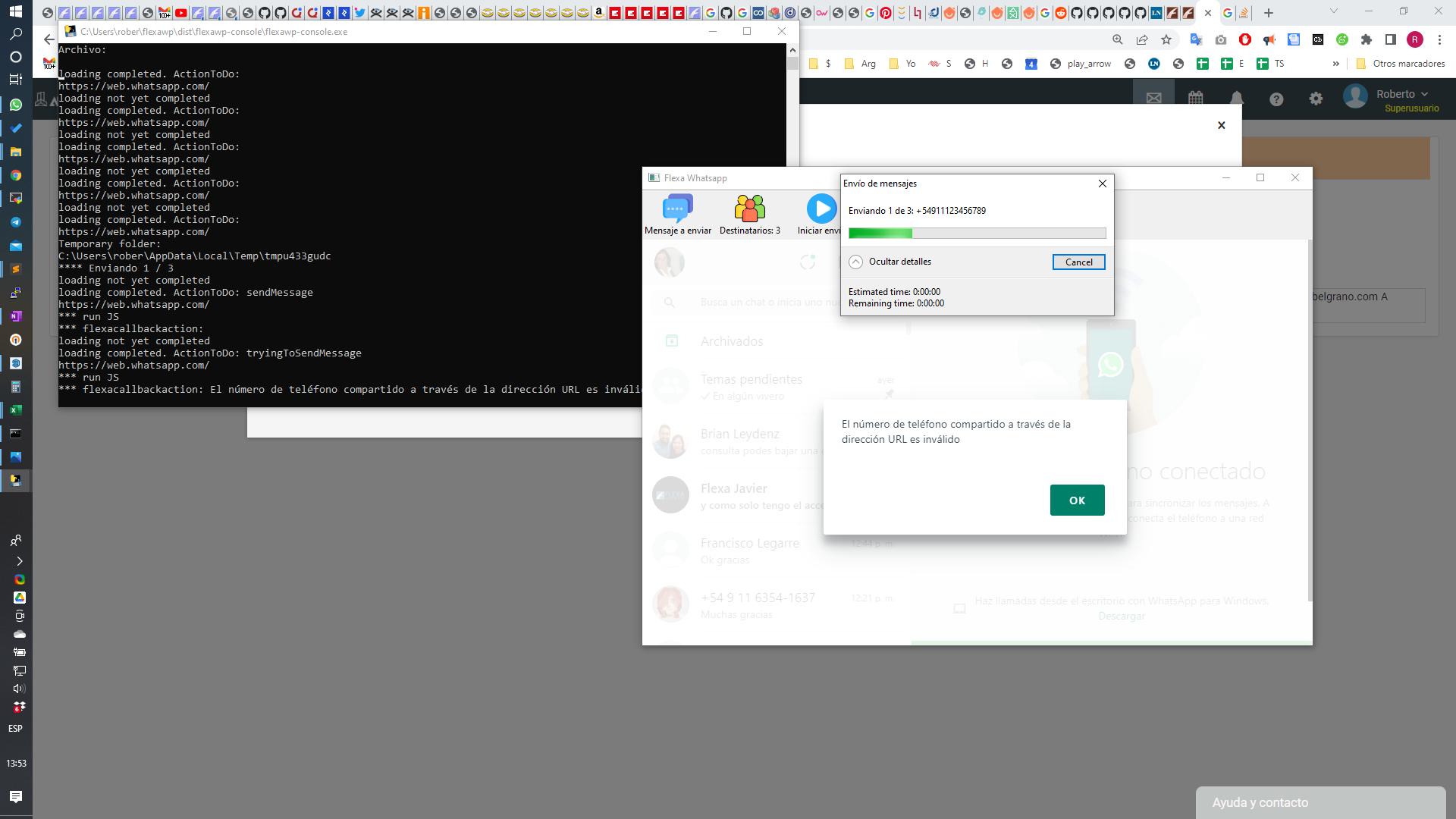Open the Chrome tab search chevron
The image size is (1456, 819).
coord(1334,11)
